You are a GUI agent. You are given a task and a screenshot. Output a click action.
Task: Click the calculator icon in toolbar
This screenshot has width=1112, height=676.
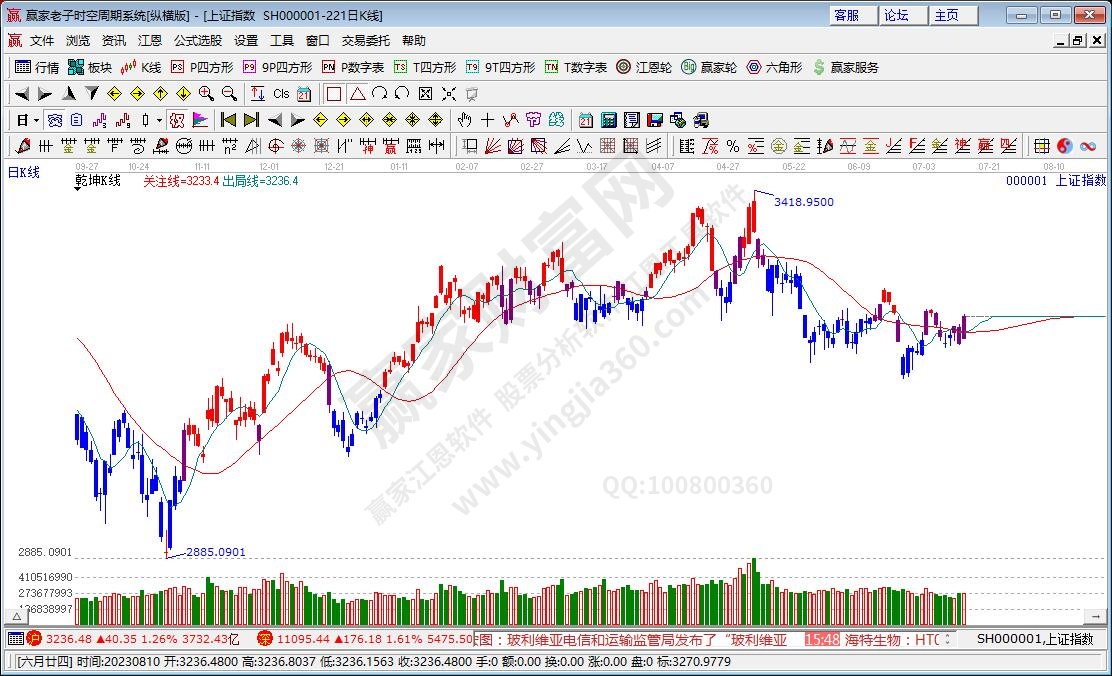[x=609, y=120]
